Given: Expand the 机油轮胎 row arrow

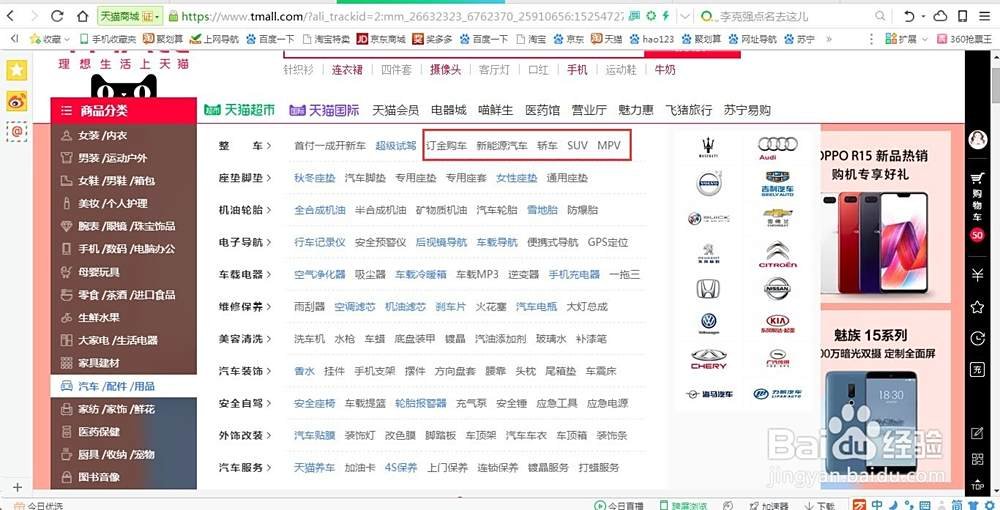Looking at the screenshot, I should click(268, 210).
